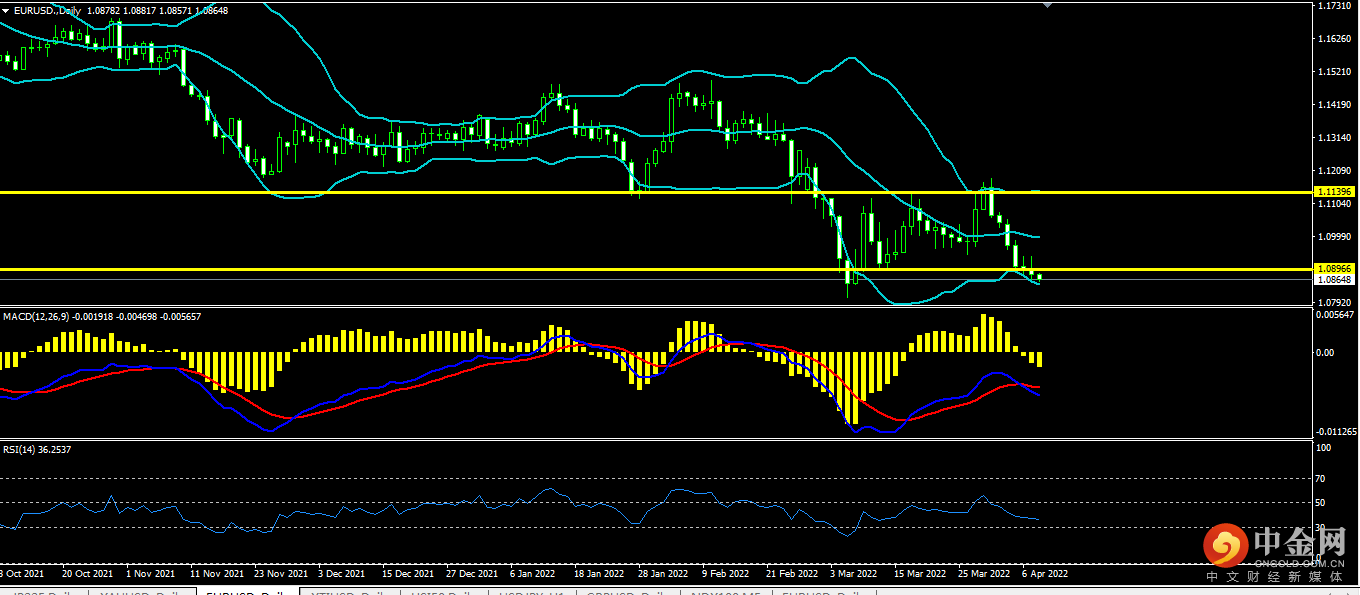1360x595 pixels.
Task: Click the 1.14190 price scale value
Action: point(1336,105)
